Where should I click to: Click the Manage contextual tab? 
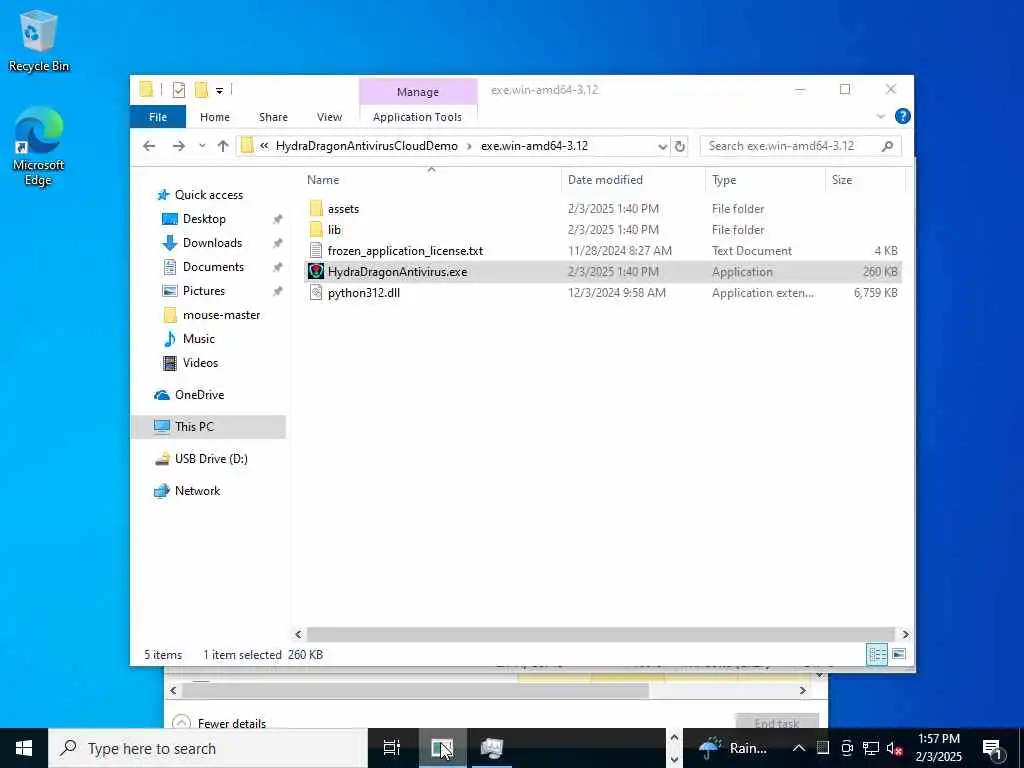pyautogui.click(x=418, y=92)
